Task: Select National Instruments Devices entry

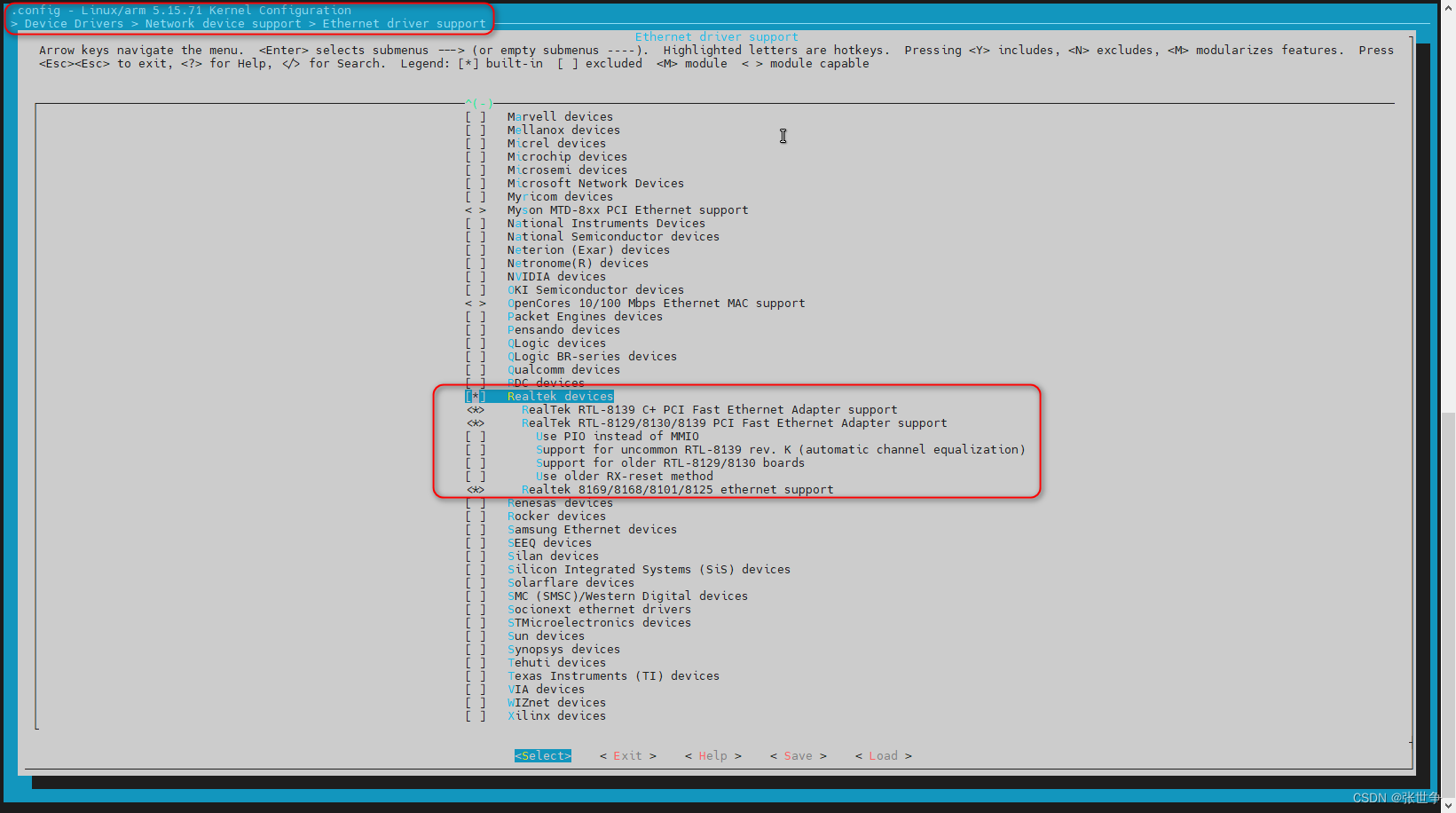Action: 606,224
